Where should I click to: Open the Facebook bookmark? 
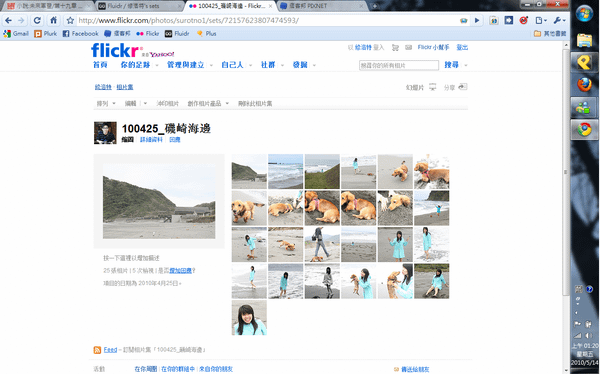(x=80, y=34)
